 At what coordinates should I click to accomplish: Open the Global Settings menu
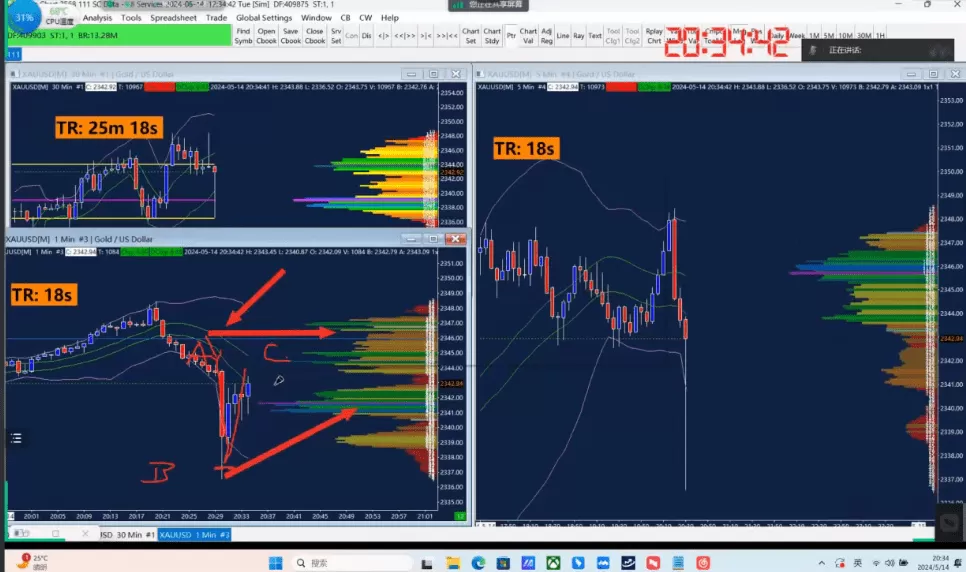coord(264,17)
